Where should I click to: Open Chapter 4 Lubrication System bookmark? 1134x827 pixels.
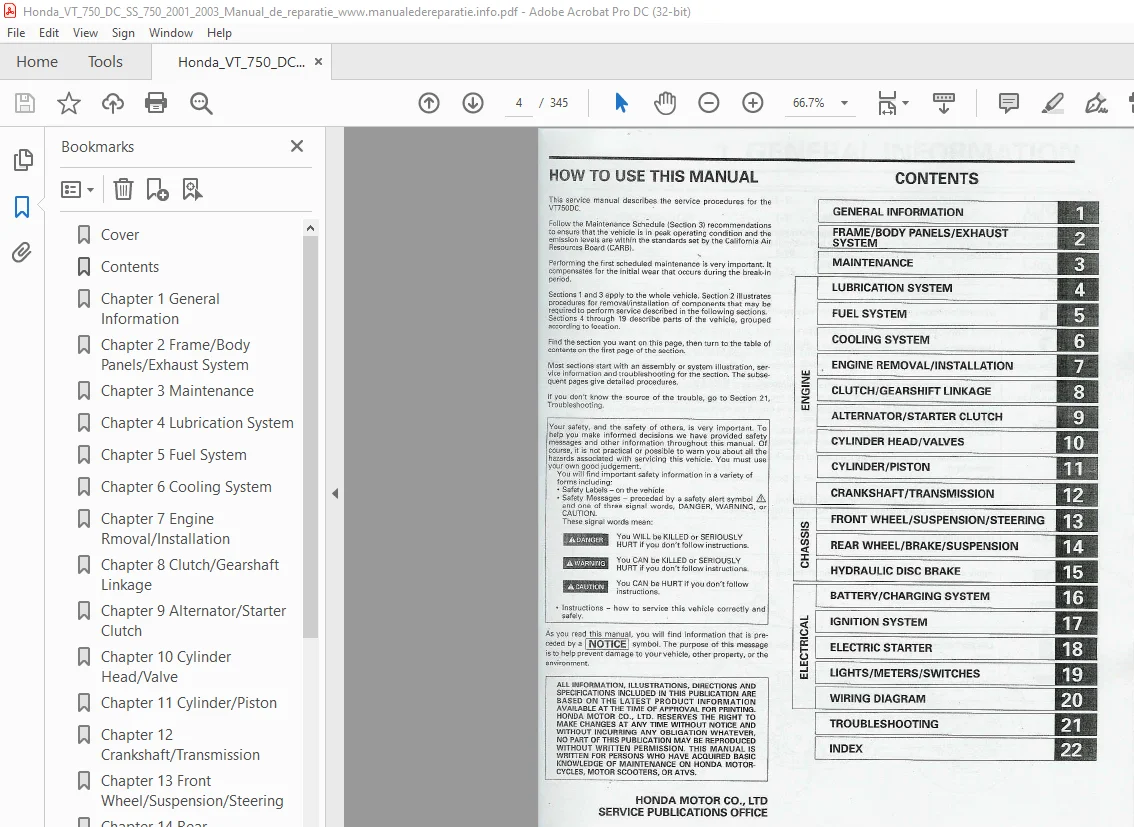coord(197,423)
